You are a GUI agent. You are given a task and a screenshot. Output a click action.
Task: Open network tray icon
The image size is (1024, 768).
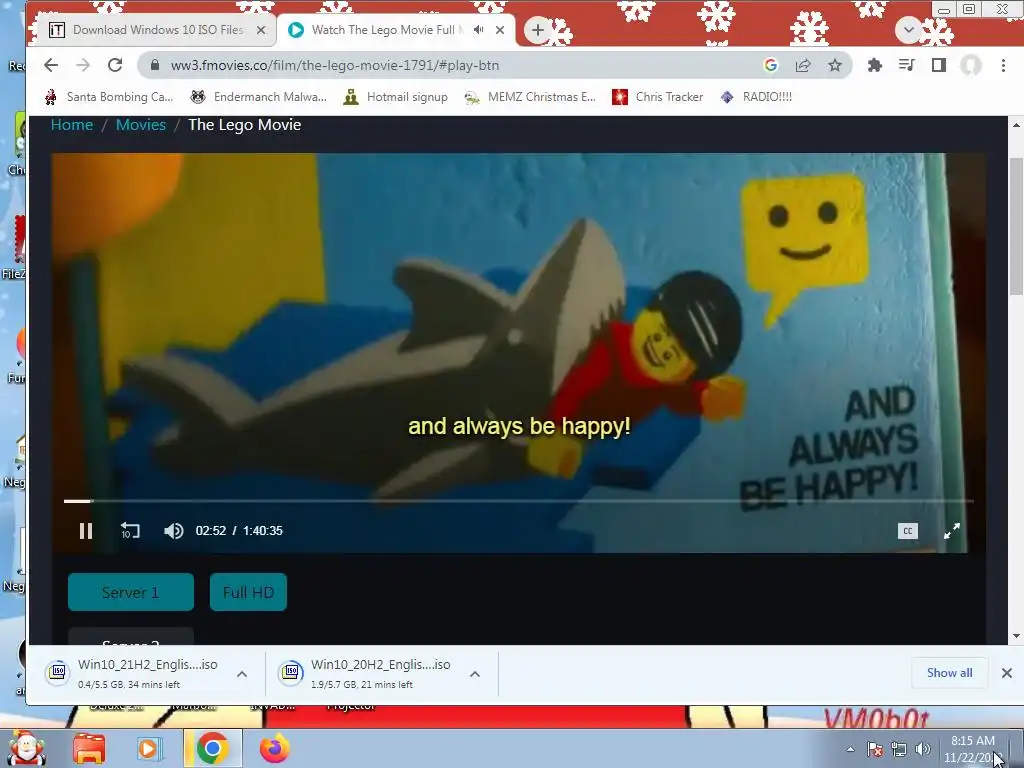pos(899,750)
